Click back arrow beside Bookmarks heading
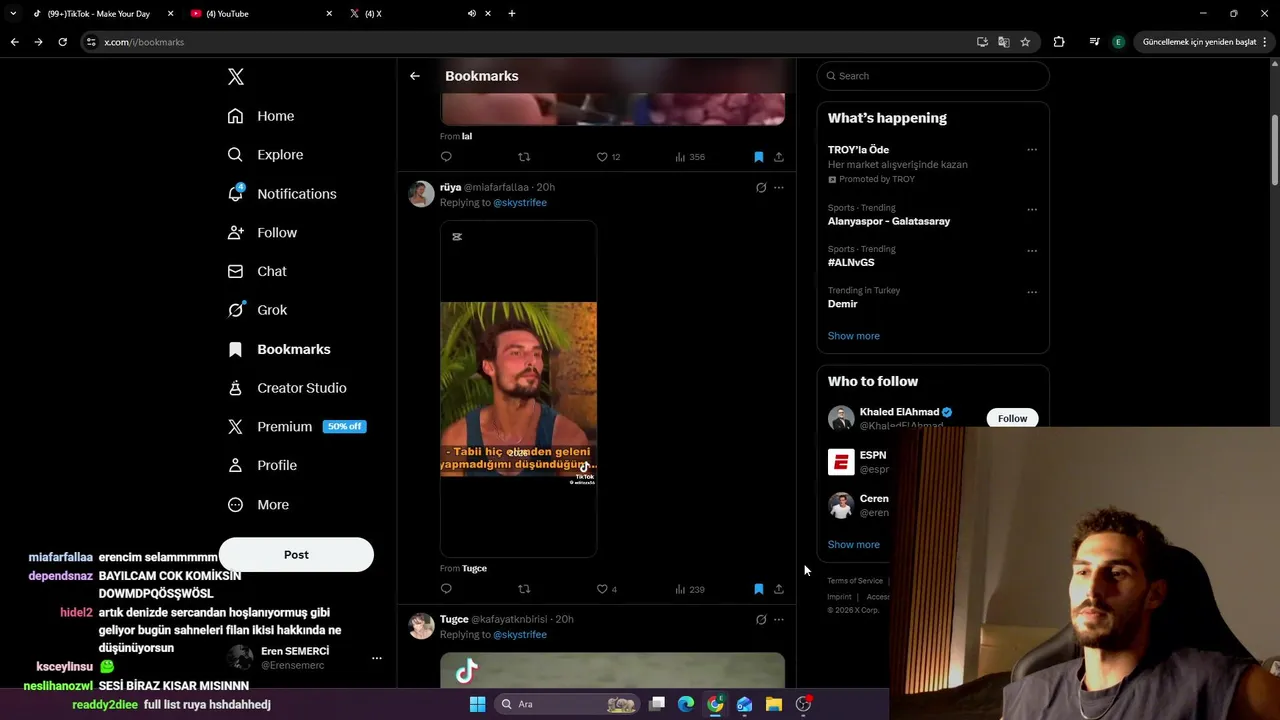1280x720 pixels. pos(415,76)
